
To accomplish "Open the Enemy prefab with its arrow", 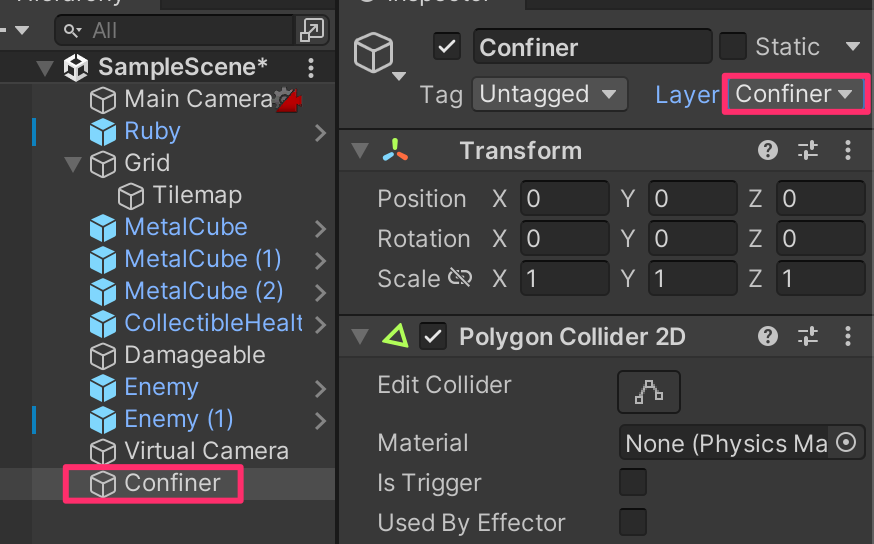I will (x=320, y=388).
